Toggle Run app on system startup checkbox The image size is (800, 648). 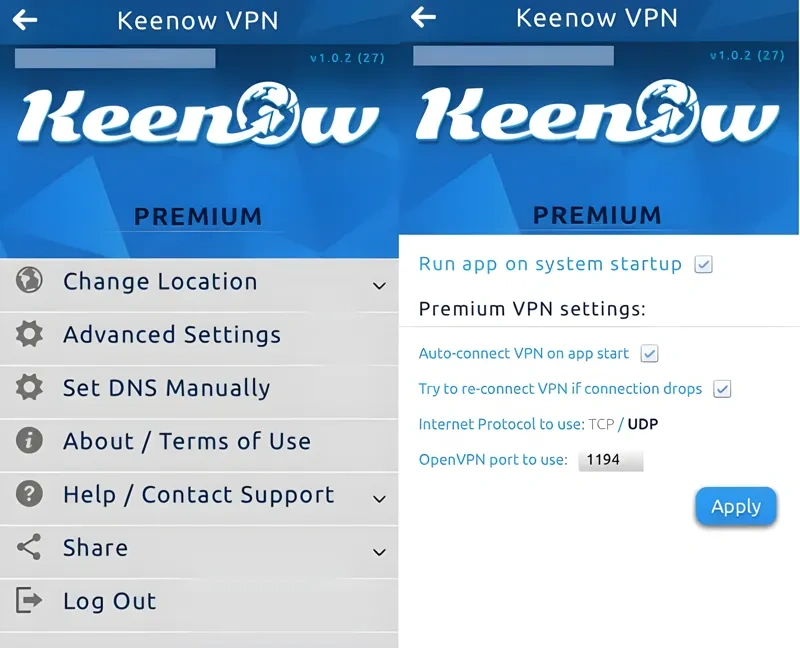[703, 264]
